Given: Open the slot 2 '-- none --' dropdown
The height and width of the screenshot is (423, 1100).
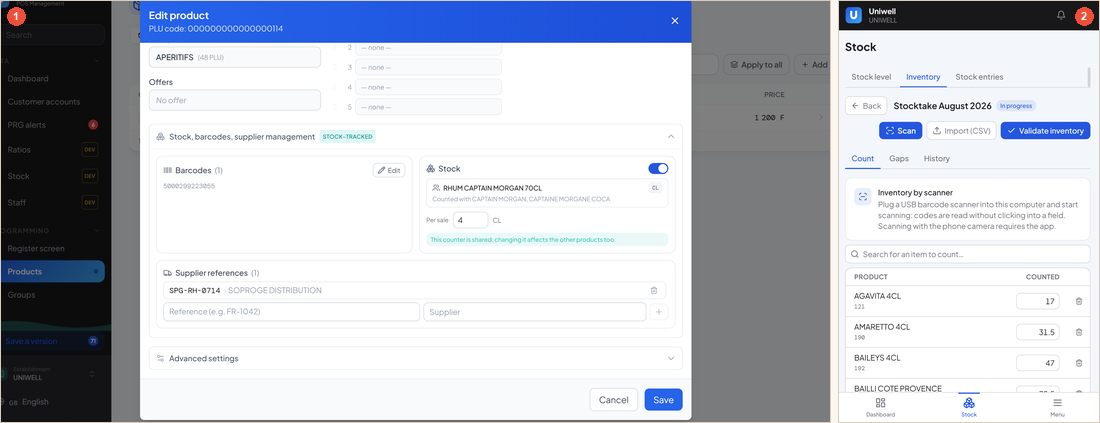Looking at the screenshot, I should click(428, 48).
